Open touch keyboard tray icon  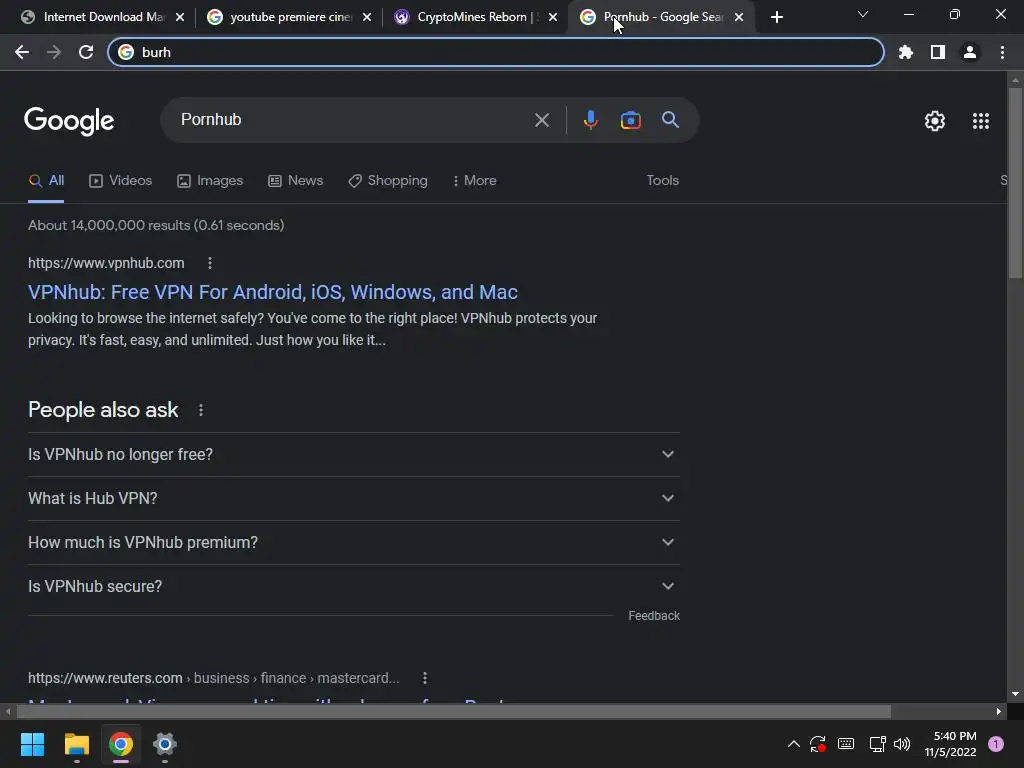(x=846, y=744)
